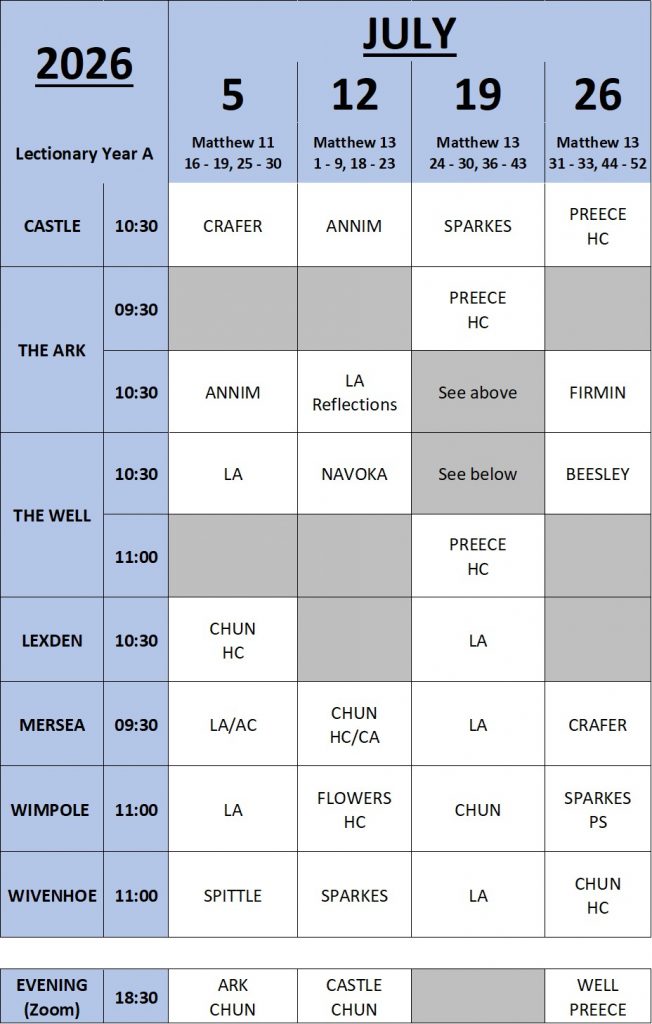
Task: Select the FLOWERS HC cell
Action: (x=354, y=810)
